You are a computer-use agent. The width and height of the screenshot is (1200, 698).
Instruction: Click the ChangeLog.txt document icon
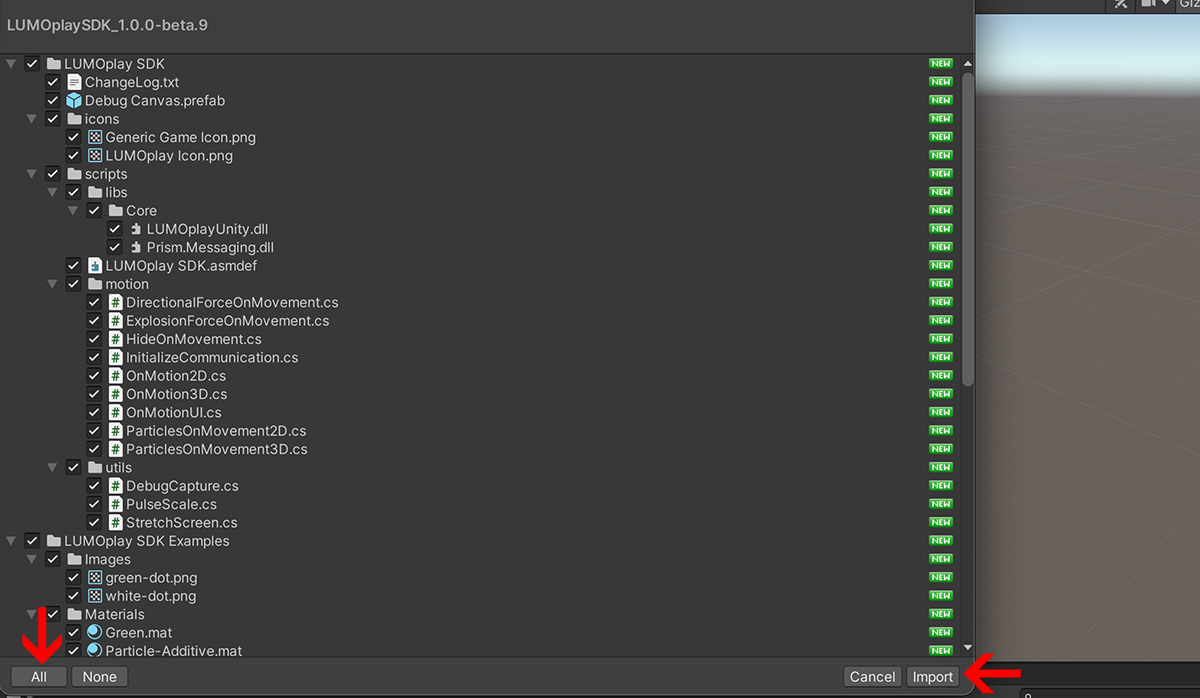[74, 82]
